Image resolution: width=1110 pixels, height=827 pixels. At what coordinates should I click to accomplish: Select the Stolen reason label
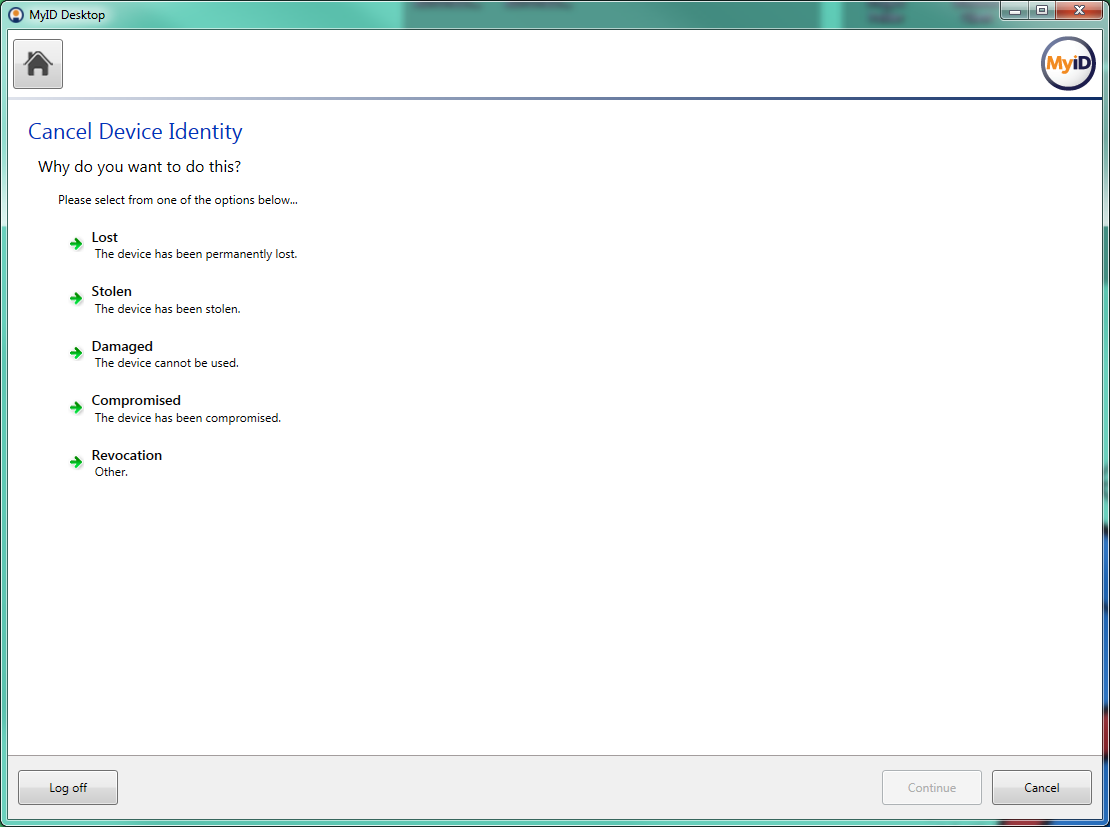click(x=112, y=292)
